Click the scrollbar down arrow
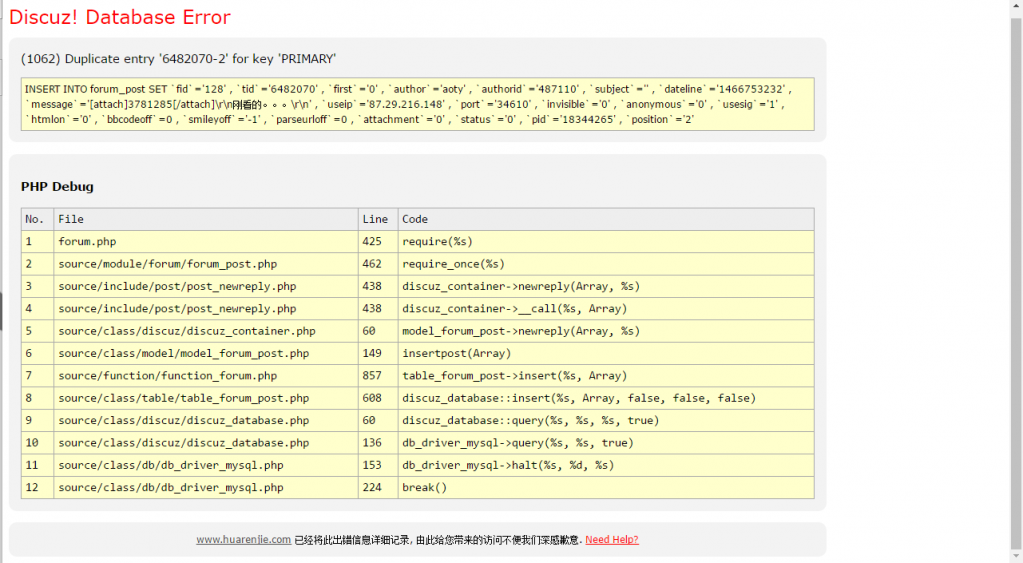Image resolution: width=1023 pixels, height=563 pixels. pyautogui.click(x=1015, y=555)
